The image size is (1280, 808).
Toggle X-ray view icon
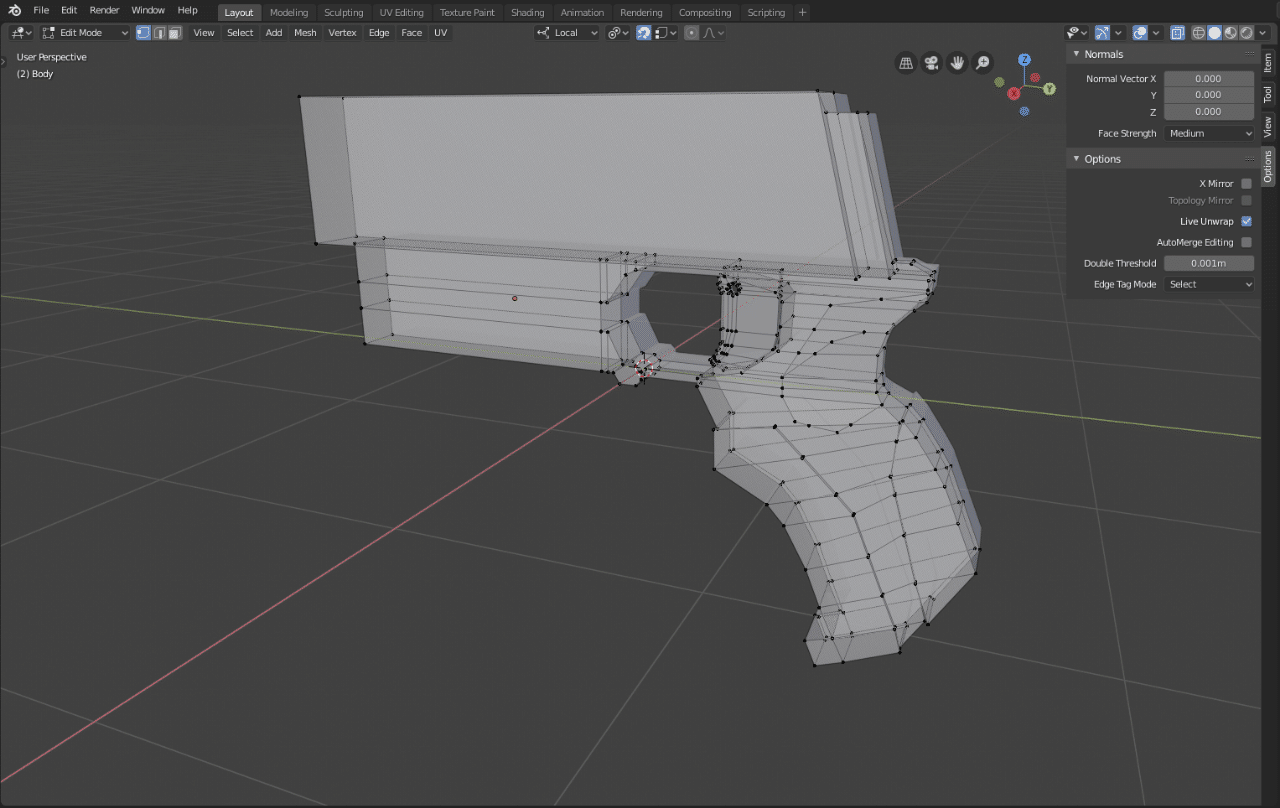pyautogui.click(x=1177, y=33)
